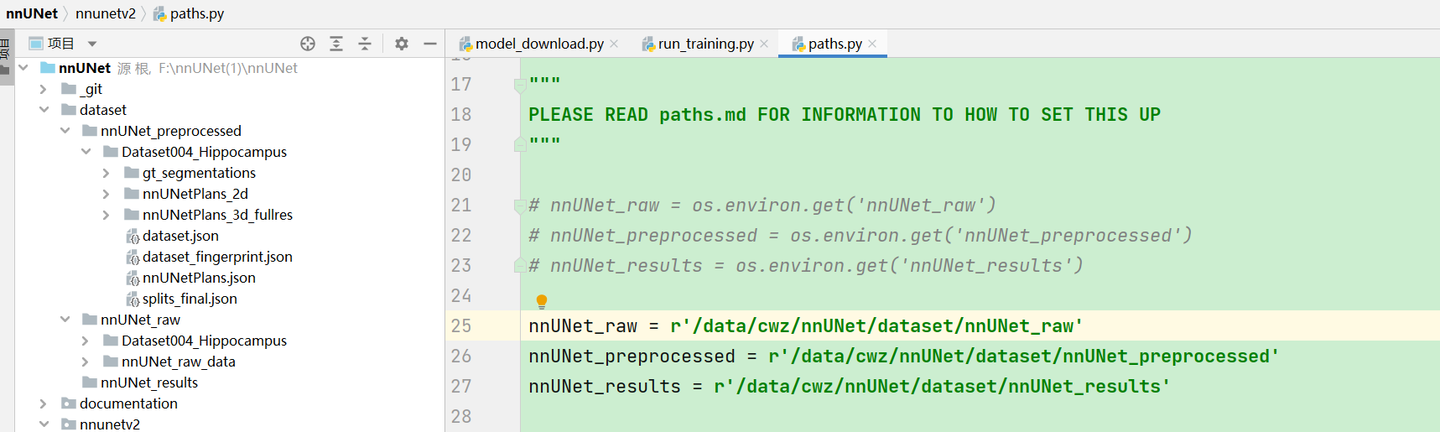Expand the gt_segmentations folder
1440x432 pixels.
coord(107,173)
